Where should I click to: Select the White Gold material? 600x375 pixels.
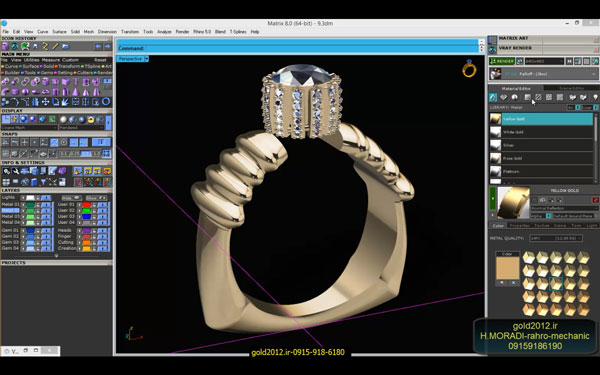(541, 132)
